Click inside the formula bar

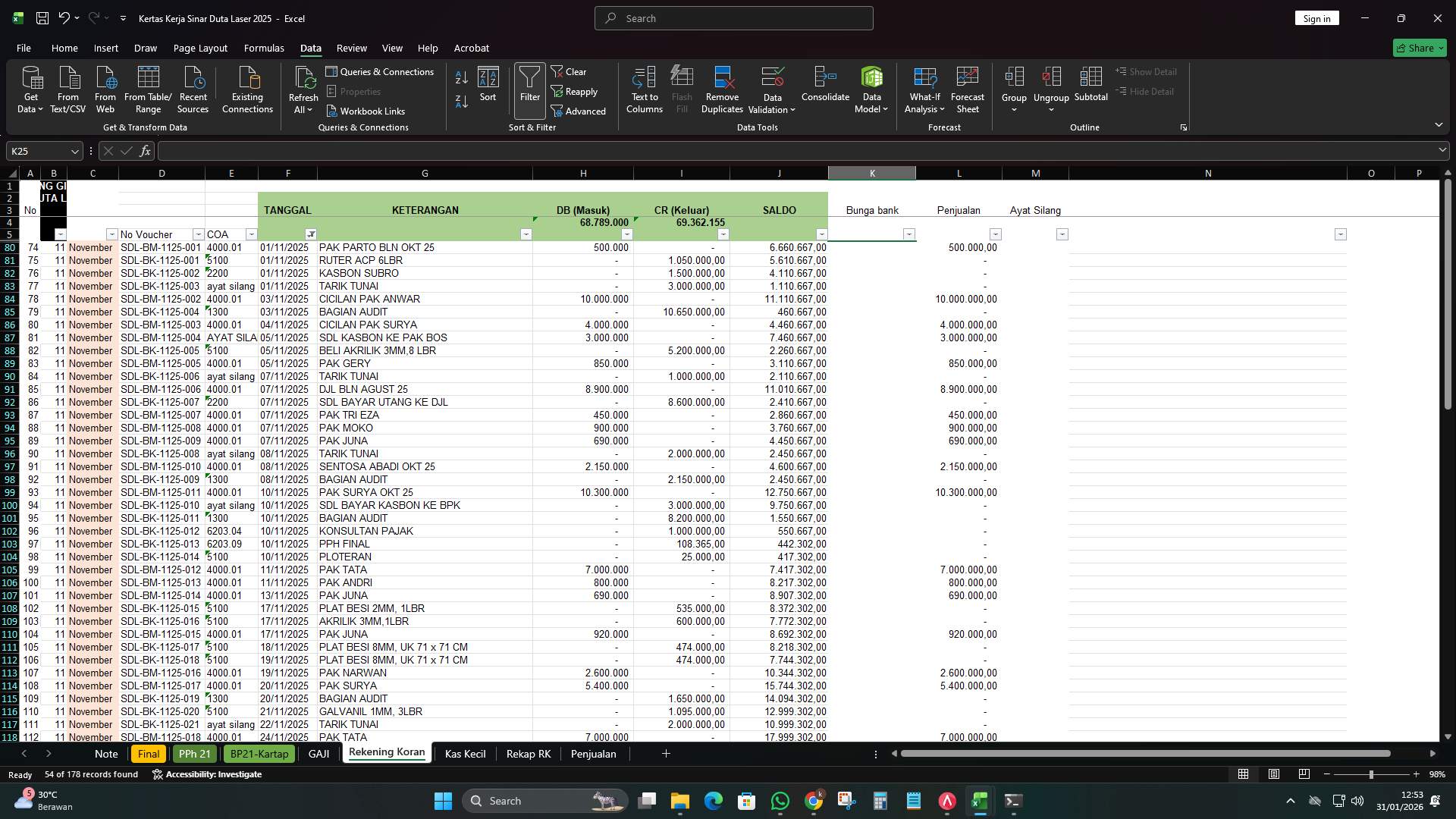tap(455, 151)
